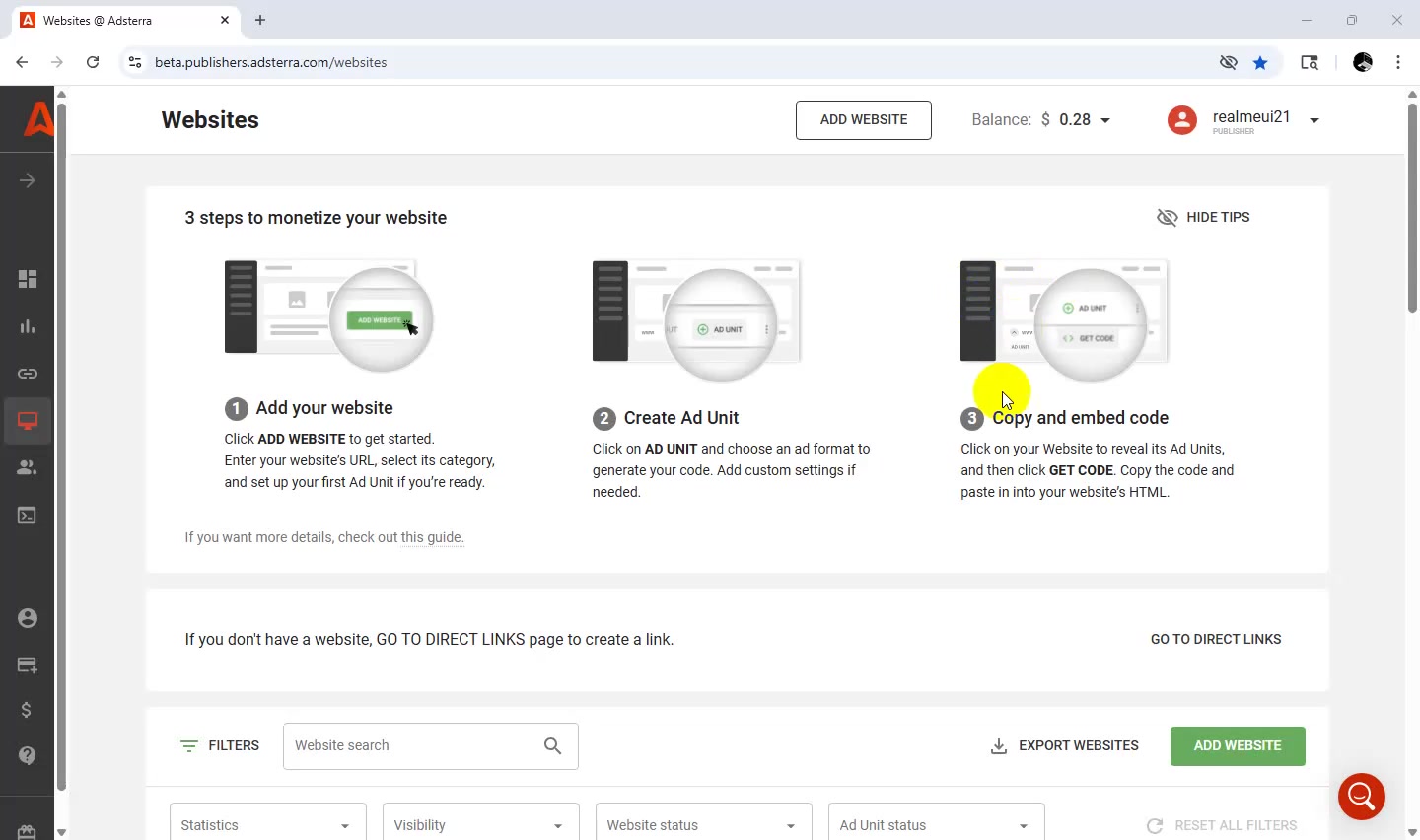
Task: Open the Dashboard grid icon in sidebar
Action: point(28,279)
